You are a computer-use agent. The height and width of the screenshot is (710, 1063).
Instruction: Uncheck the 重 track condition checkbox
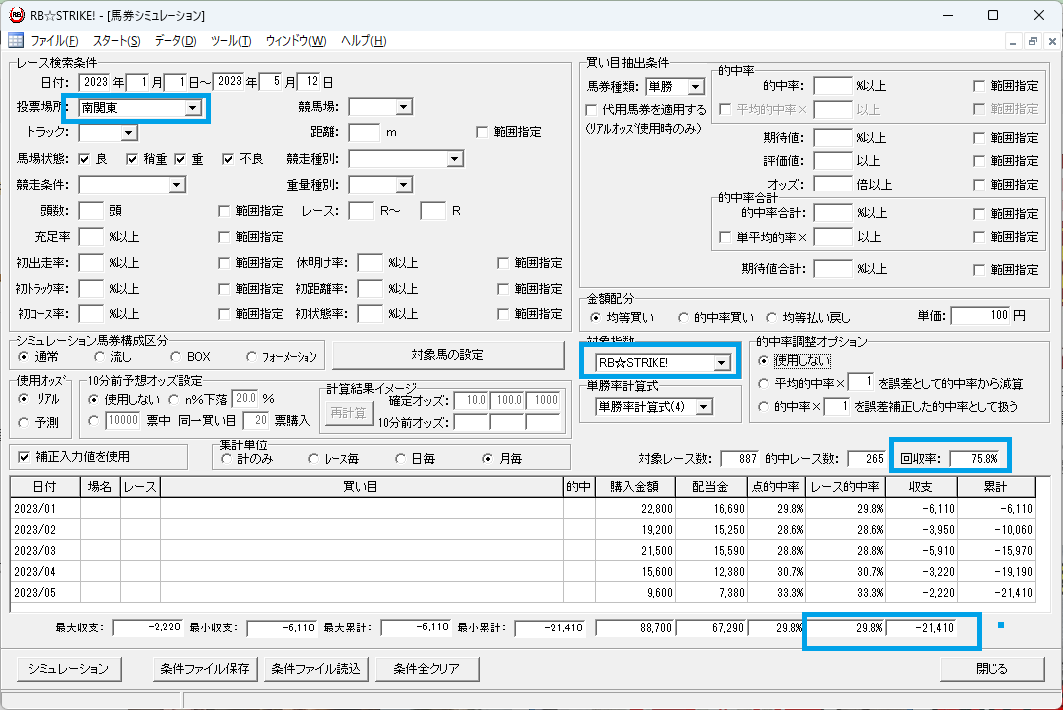(180, 159)
